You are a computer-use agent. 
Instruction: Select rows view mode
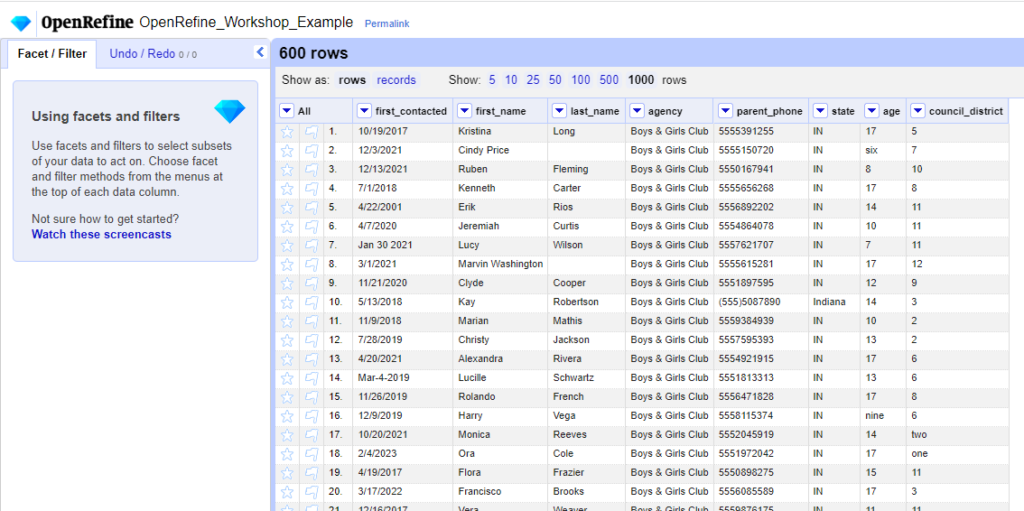pos(352,80)
